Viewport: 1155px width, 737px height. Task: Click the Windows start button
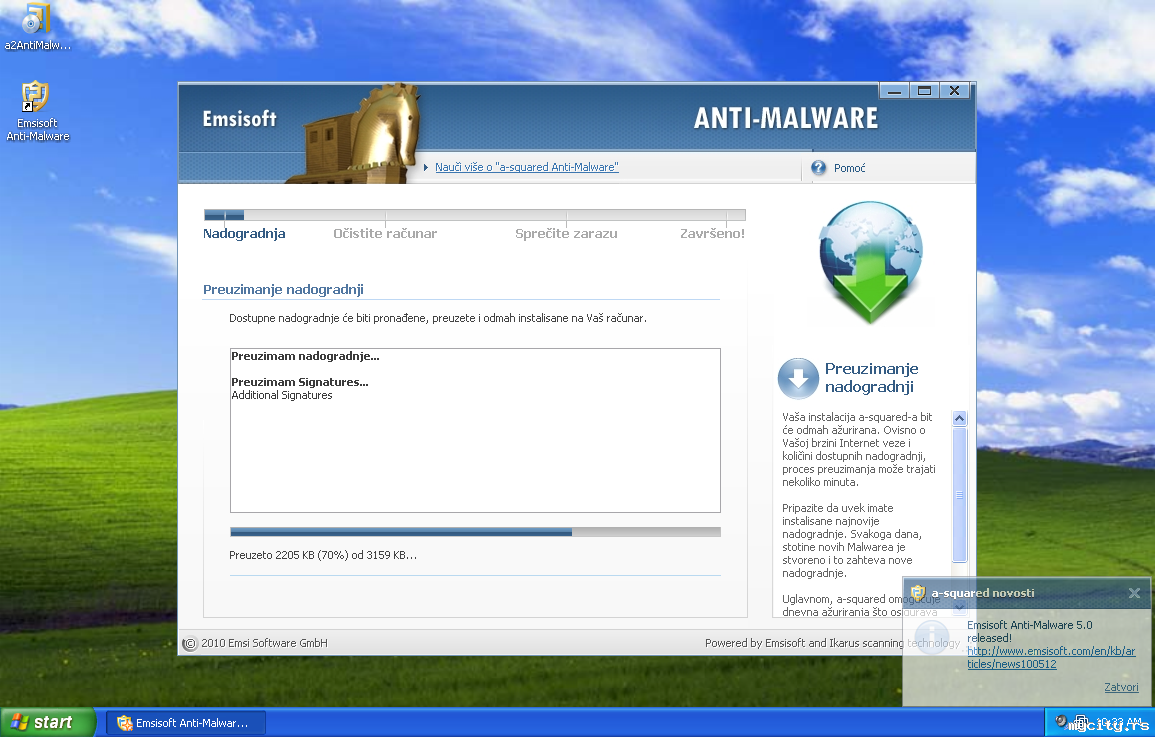[x=48, y=722]
